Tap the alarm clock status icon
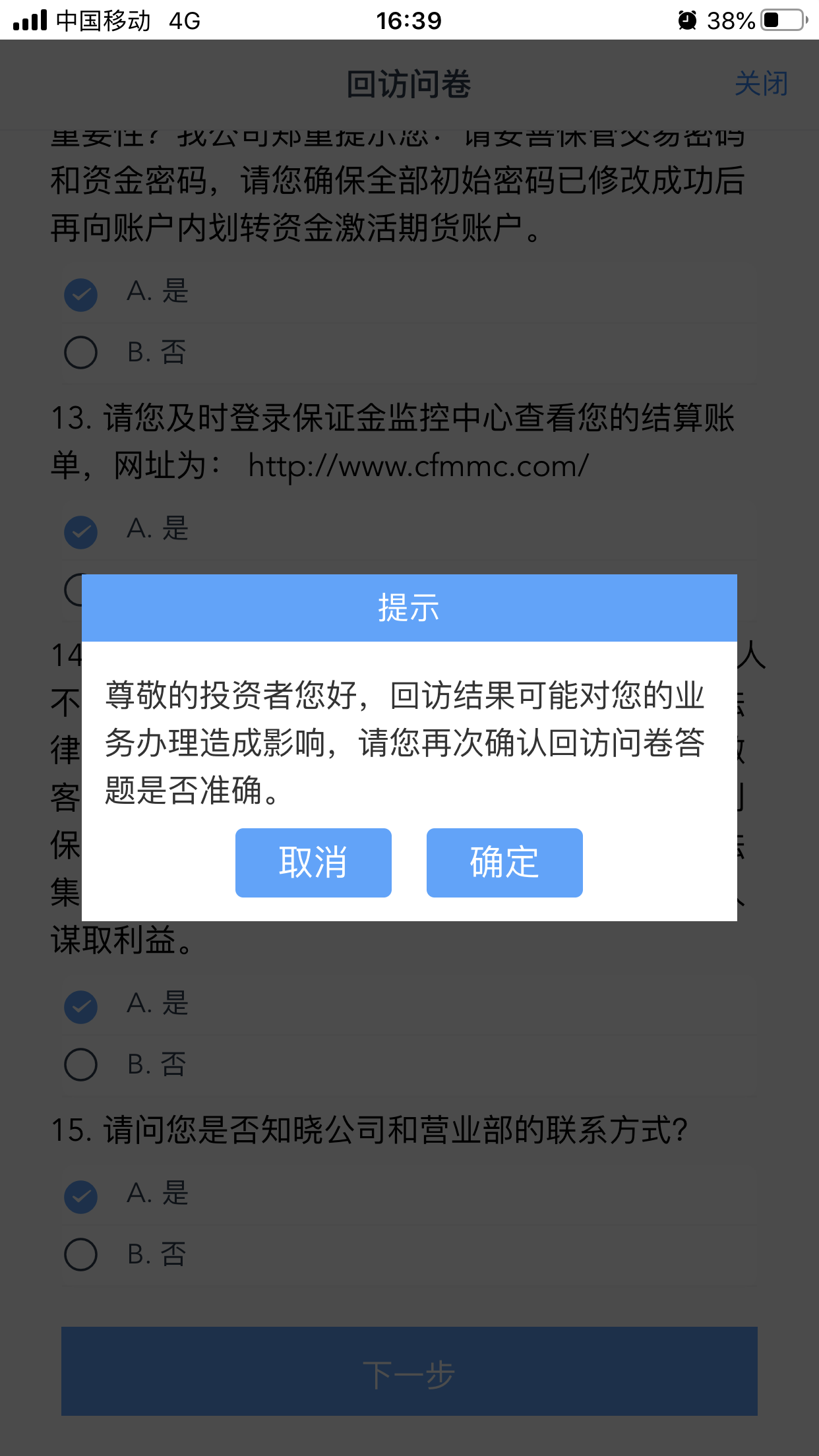Image resolution: width=819 pixels, height=1456 pixels. pyautogui.click(x=687, y=20)
